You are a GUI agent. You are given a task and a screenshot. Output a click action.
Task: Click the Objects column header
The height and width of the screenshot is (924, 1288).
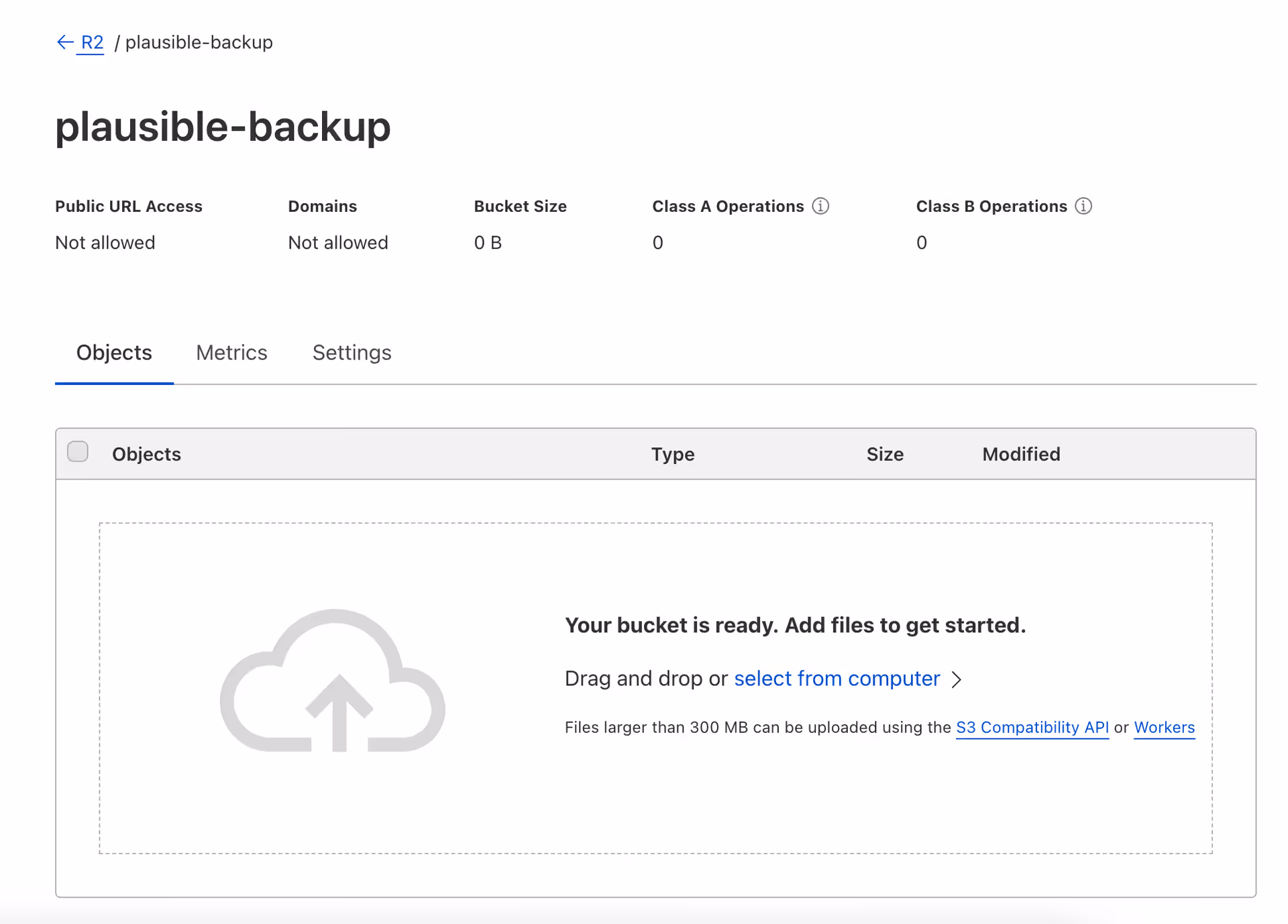point(146,454)
